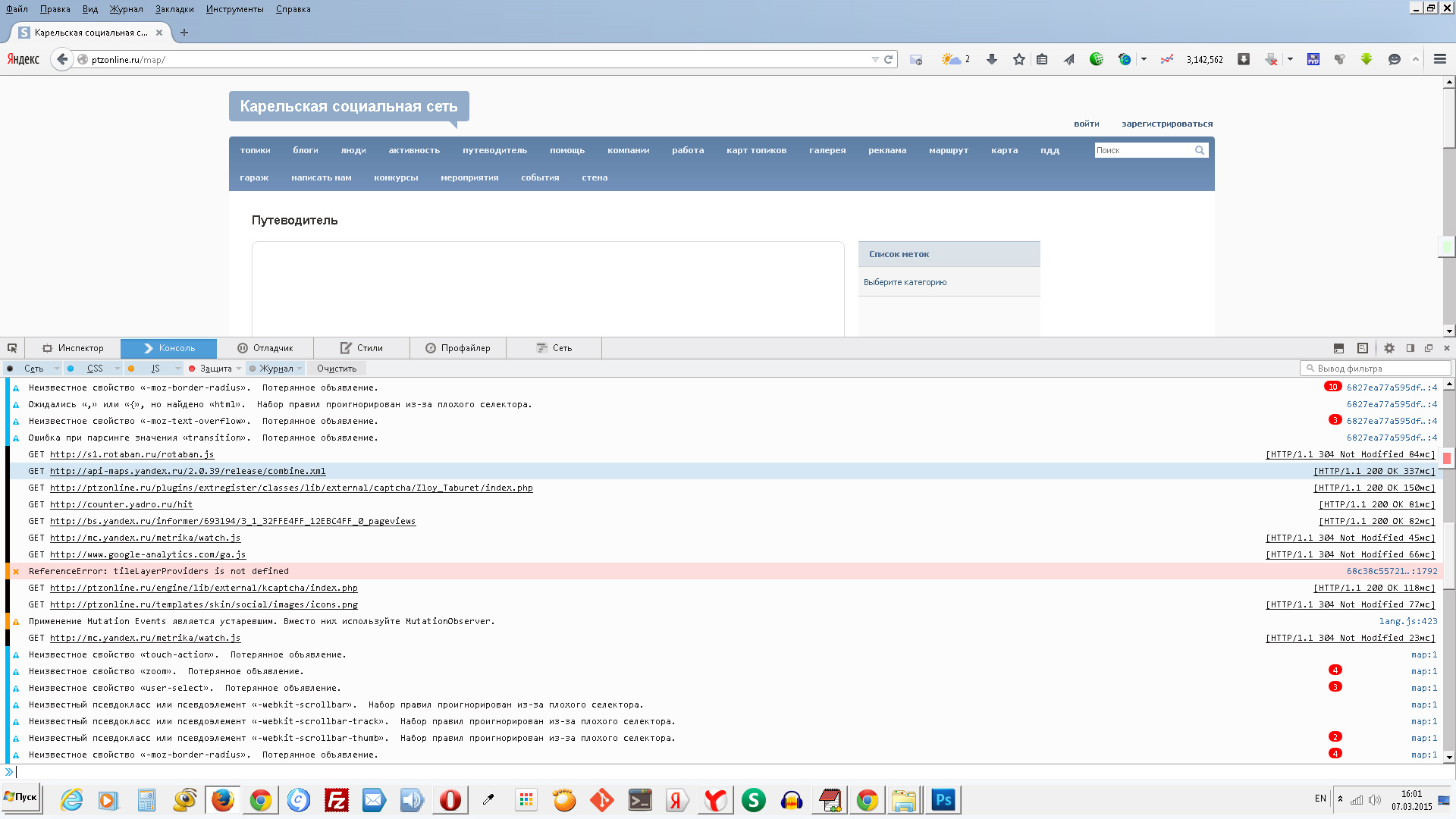This screenshot has width=1456, height=819.
Task: Click the page vertical scrollbar thumb
Action: pyautogui.click(x=1449, y=118)
